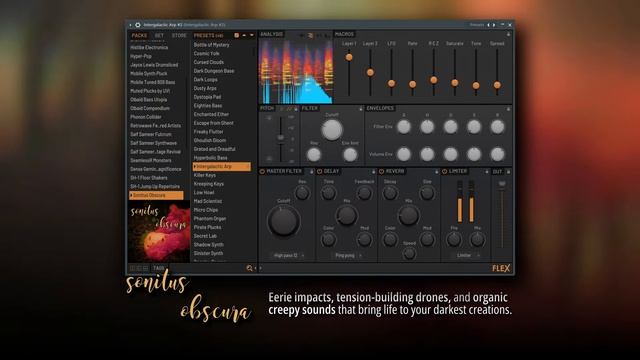Click the second layout view icon beside Tags

tap(139, 268)
